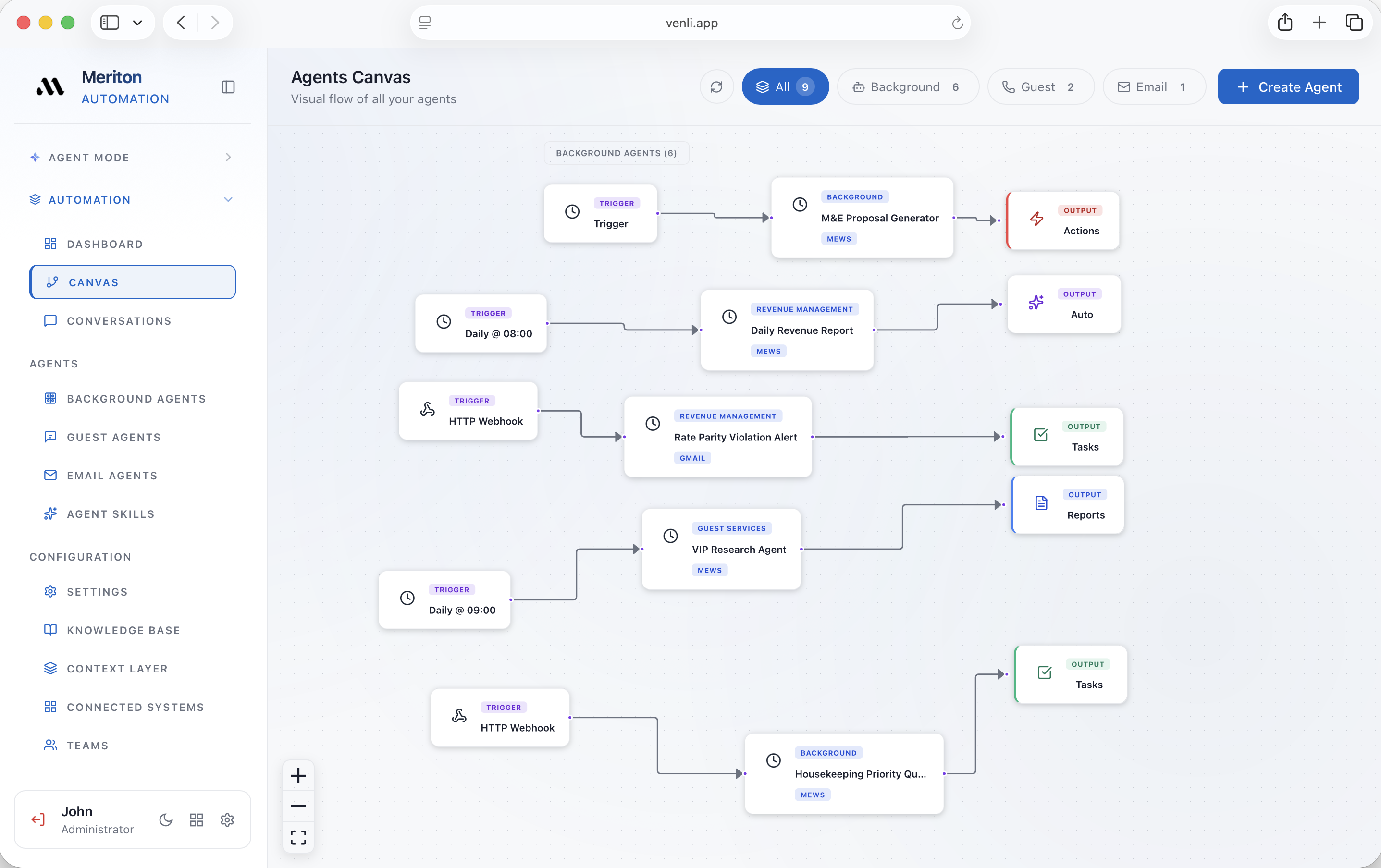Click the lightning icon on Actions output

tap(1036, 219)
